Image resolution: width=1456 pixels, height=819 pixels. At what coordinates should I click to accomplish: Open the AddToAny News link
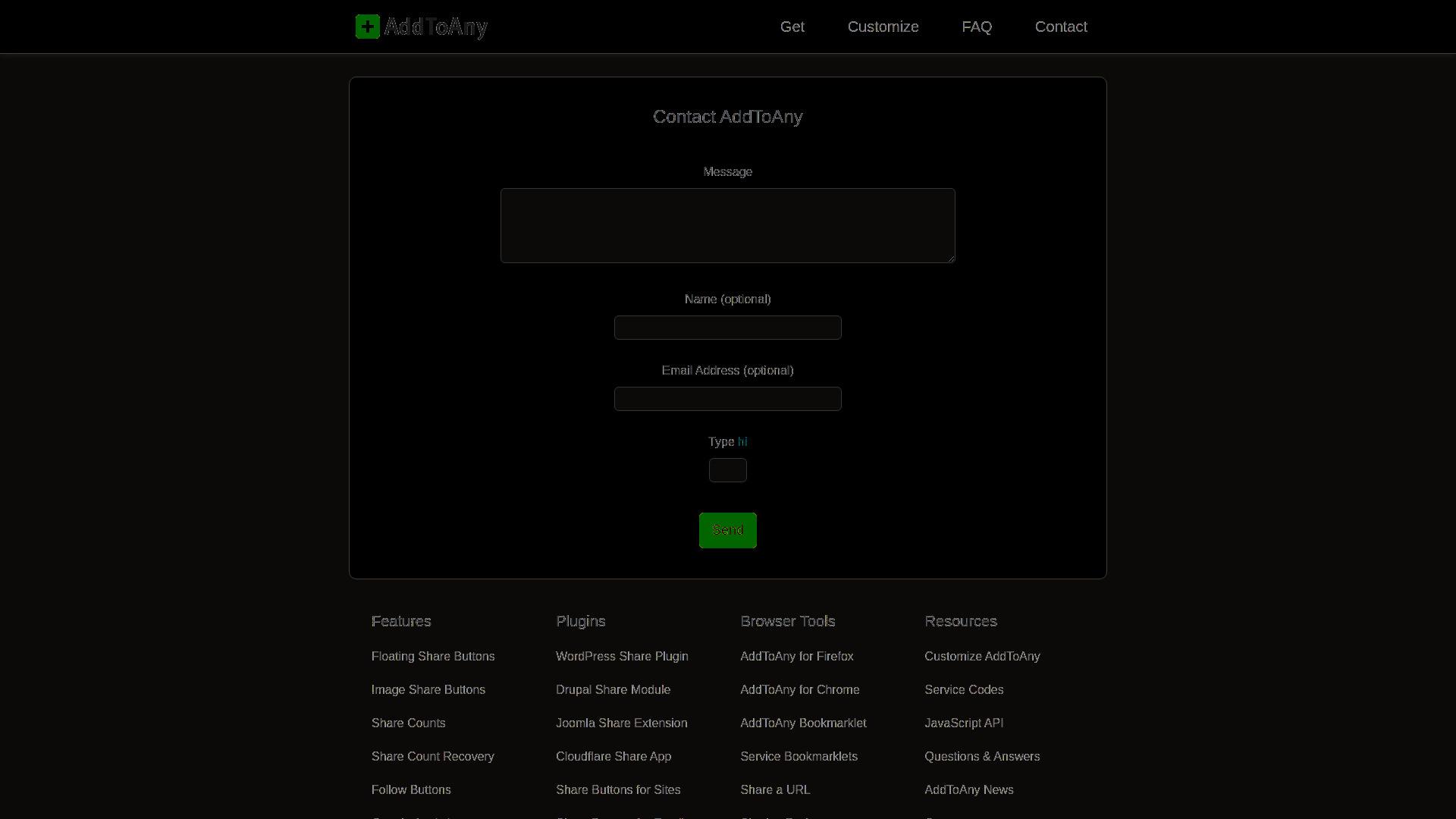[x=969, y=790]
